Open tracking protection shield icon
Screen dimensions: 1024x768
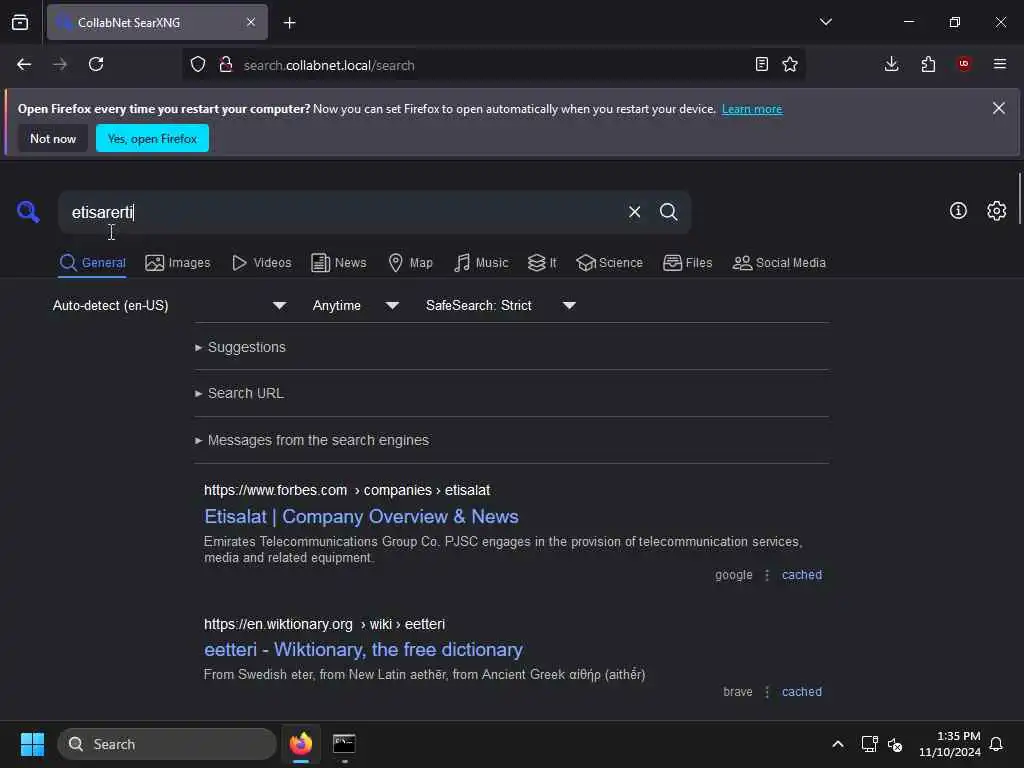coord(198,64)
